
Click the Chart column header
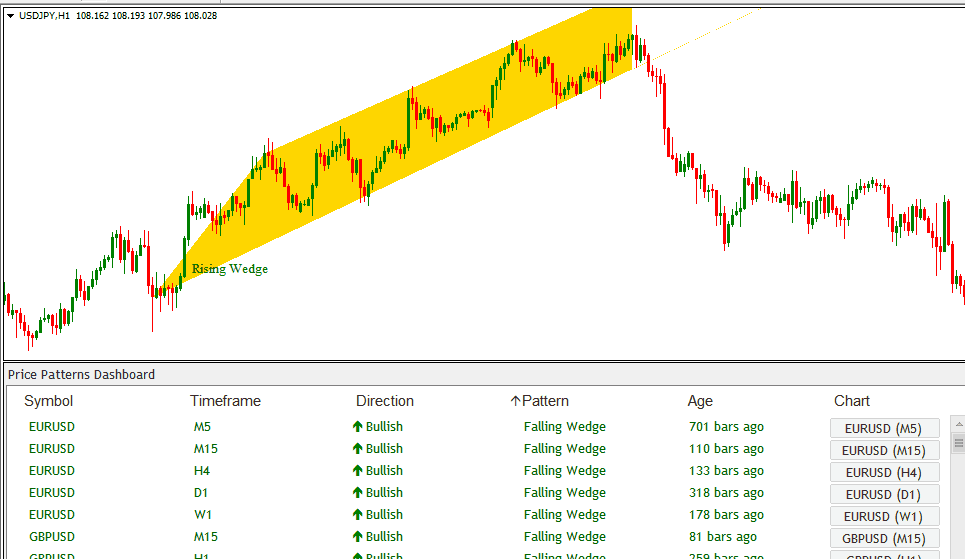(852, 401)
